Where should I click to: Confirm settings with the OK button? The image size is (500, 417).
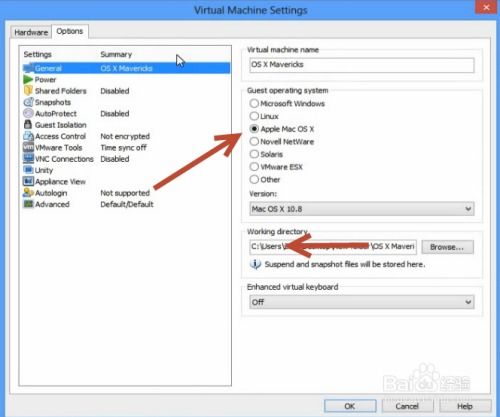[350, 406]
